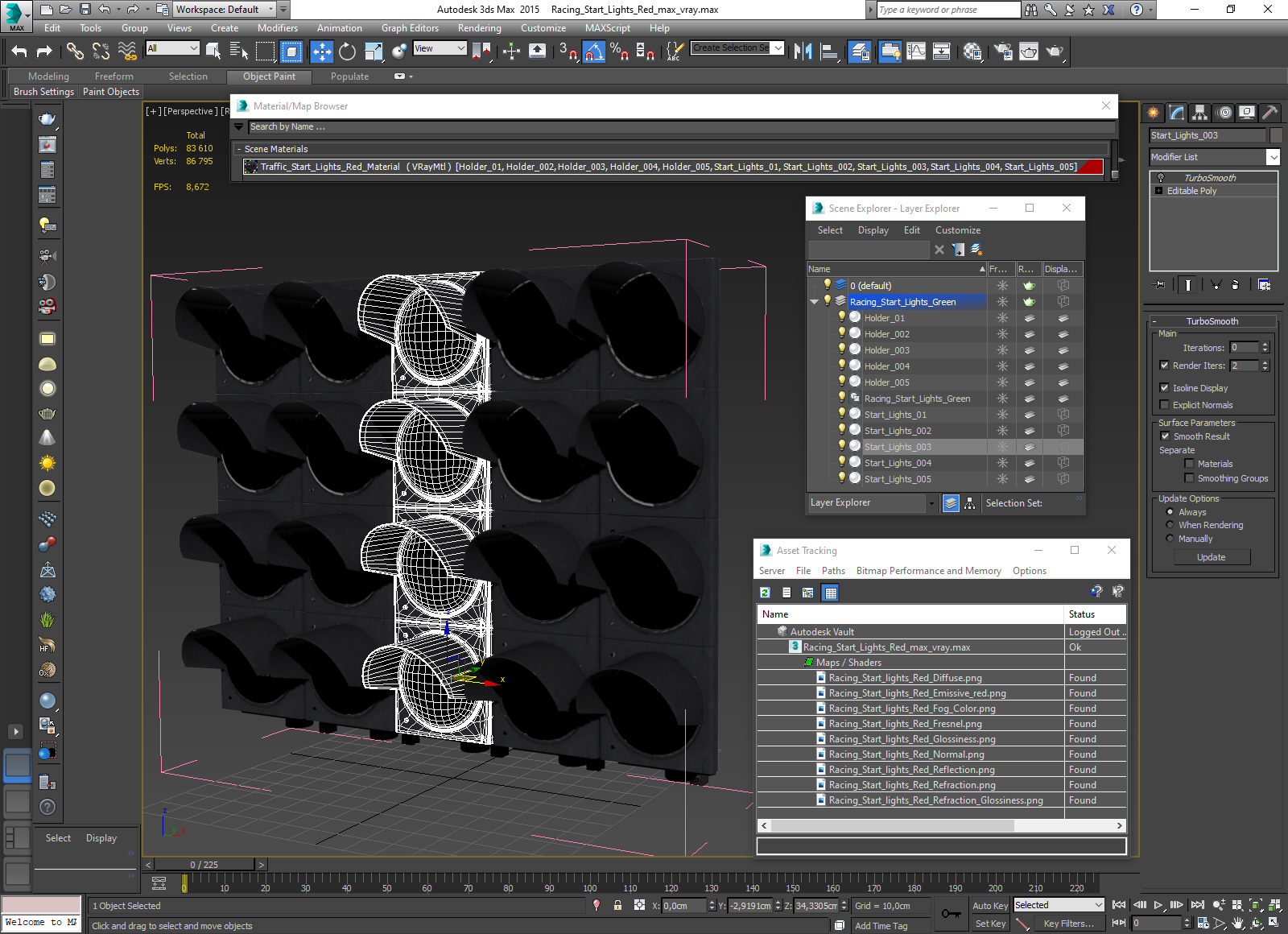Screen dimensions: 1288x934
Task: Open the Graph Editors menu
Action: (410, 28)
